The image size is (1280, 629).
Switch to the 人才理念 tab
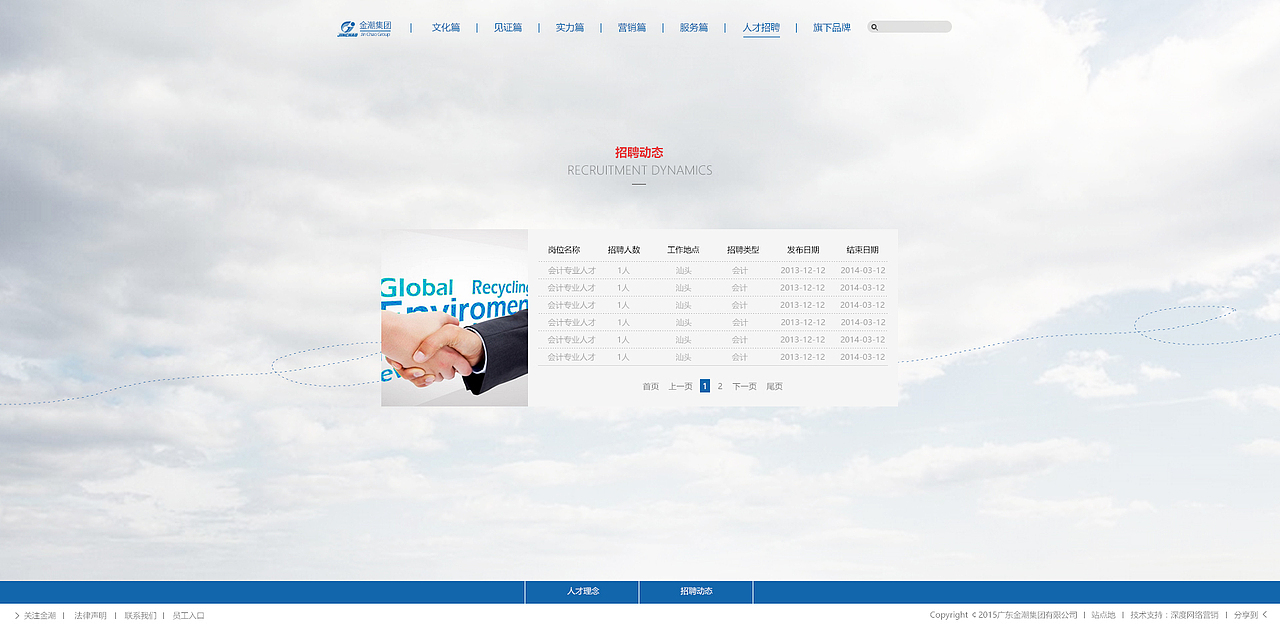(582, 592)
